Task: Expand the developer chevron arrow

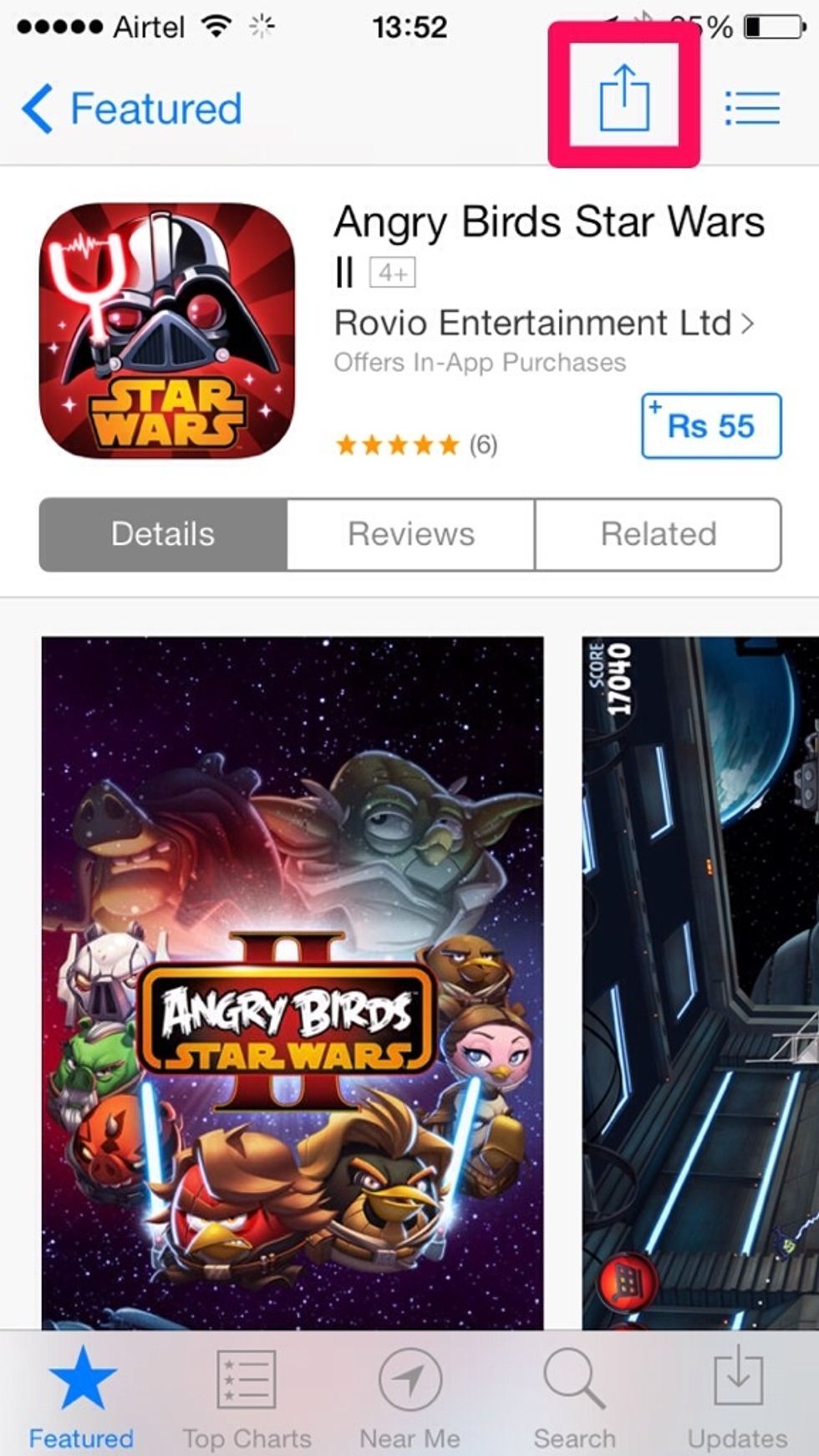Action: pos(747,323)
